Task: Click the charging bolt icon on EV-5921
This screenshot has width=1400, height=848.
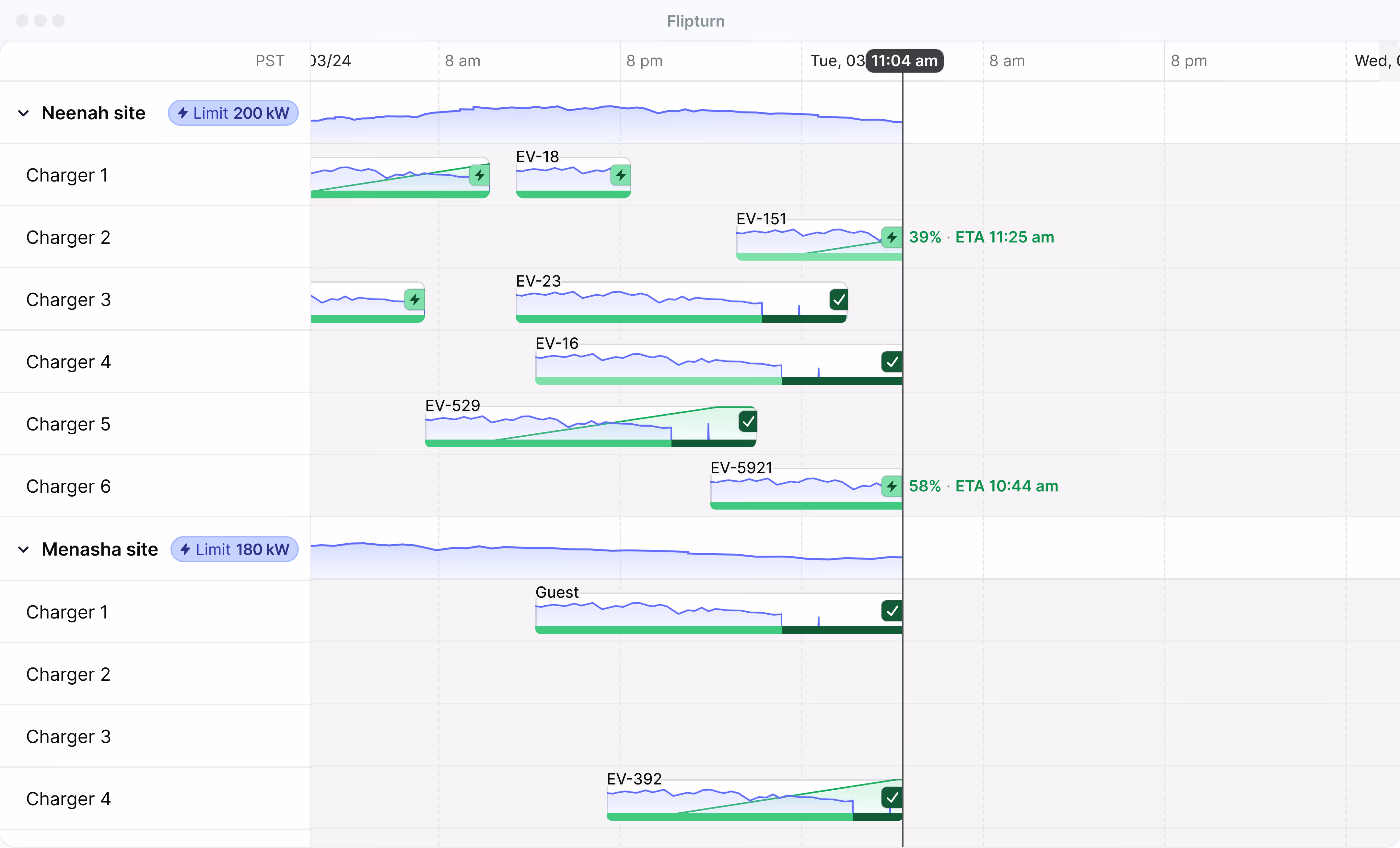Action: point(892,487)
